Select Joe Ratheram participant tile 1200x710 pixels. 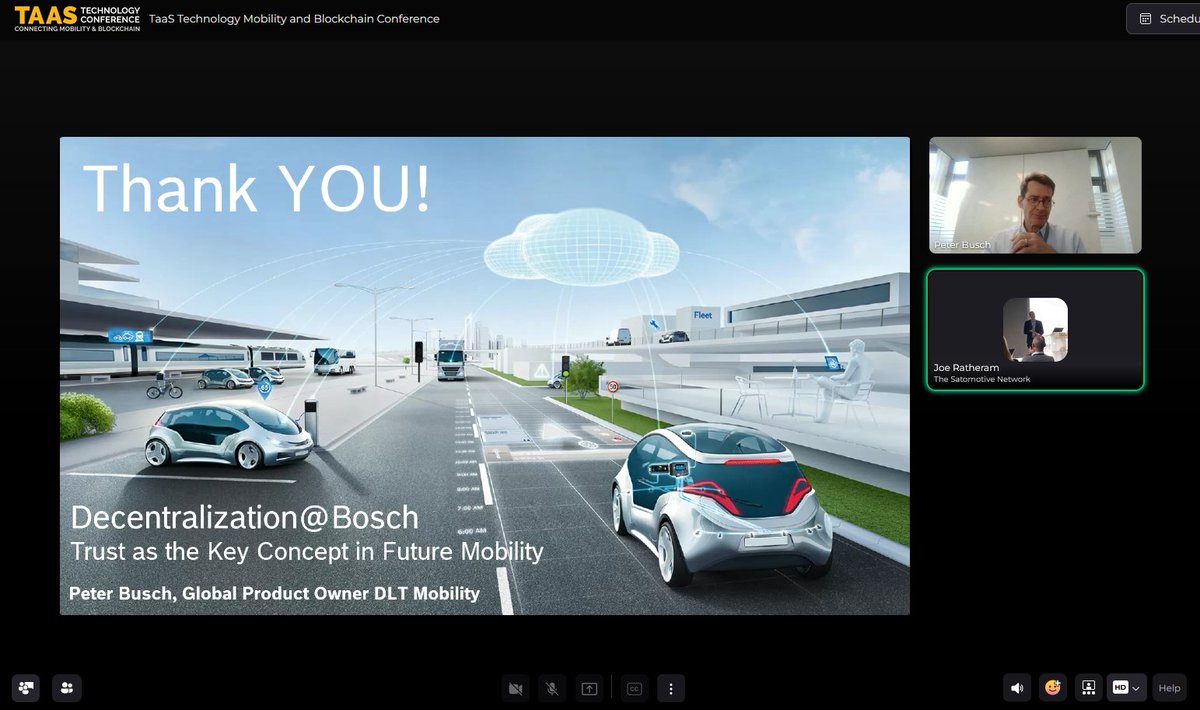pos(1035,329)
